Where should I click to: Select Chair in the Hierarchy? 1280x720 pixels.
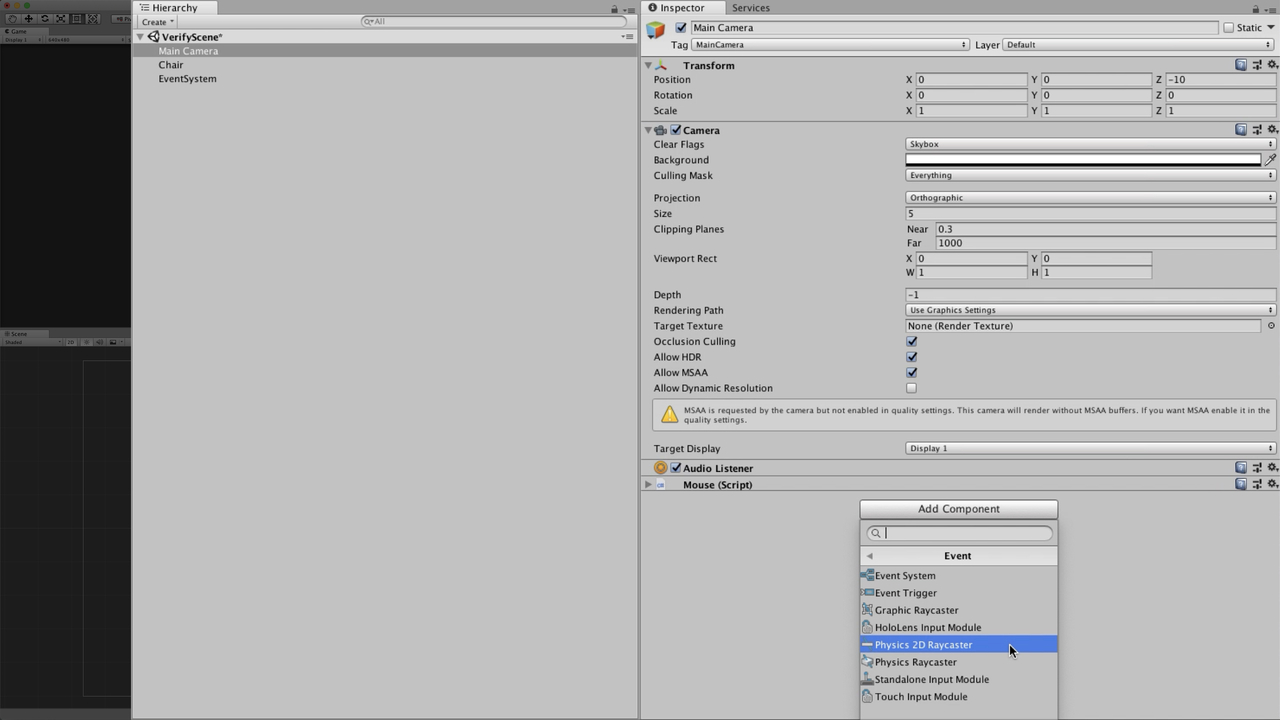[170, 65]
